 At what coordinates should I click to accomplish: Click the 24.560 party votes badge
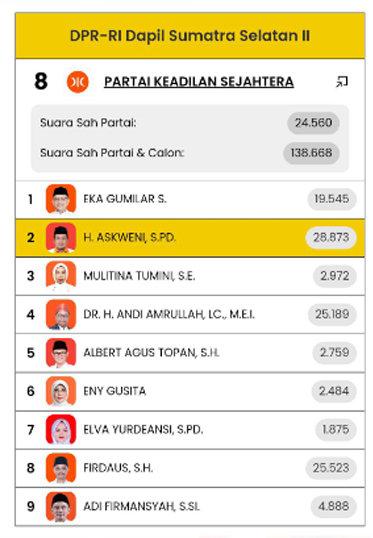pyautogui.click(x=313, y=123)
